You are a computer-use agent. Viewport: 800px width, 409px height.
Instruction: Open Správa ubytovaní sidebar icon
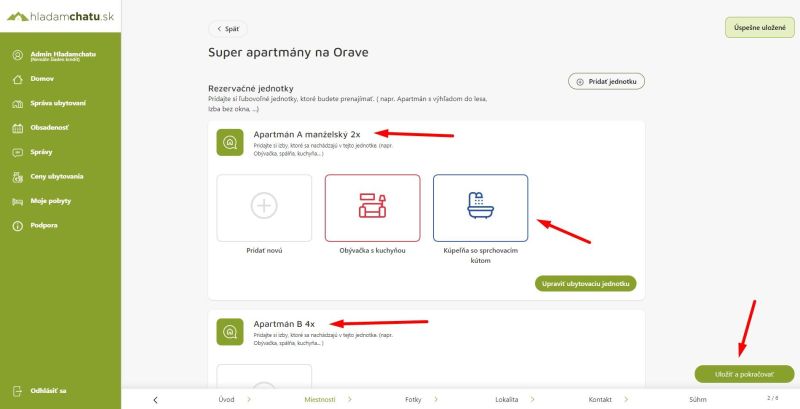point(18,104)
